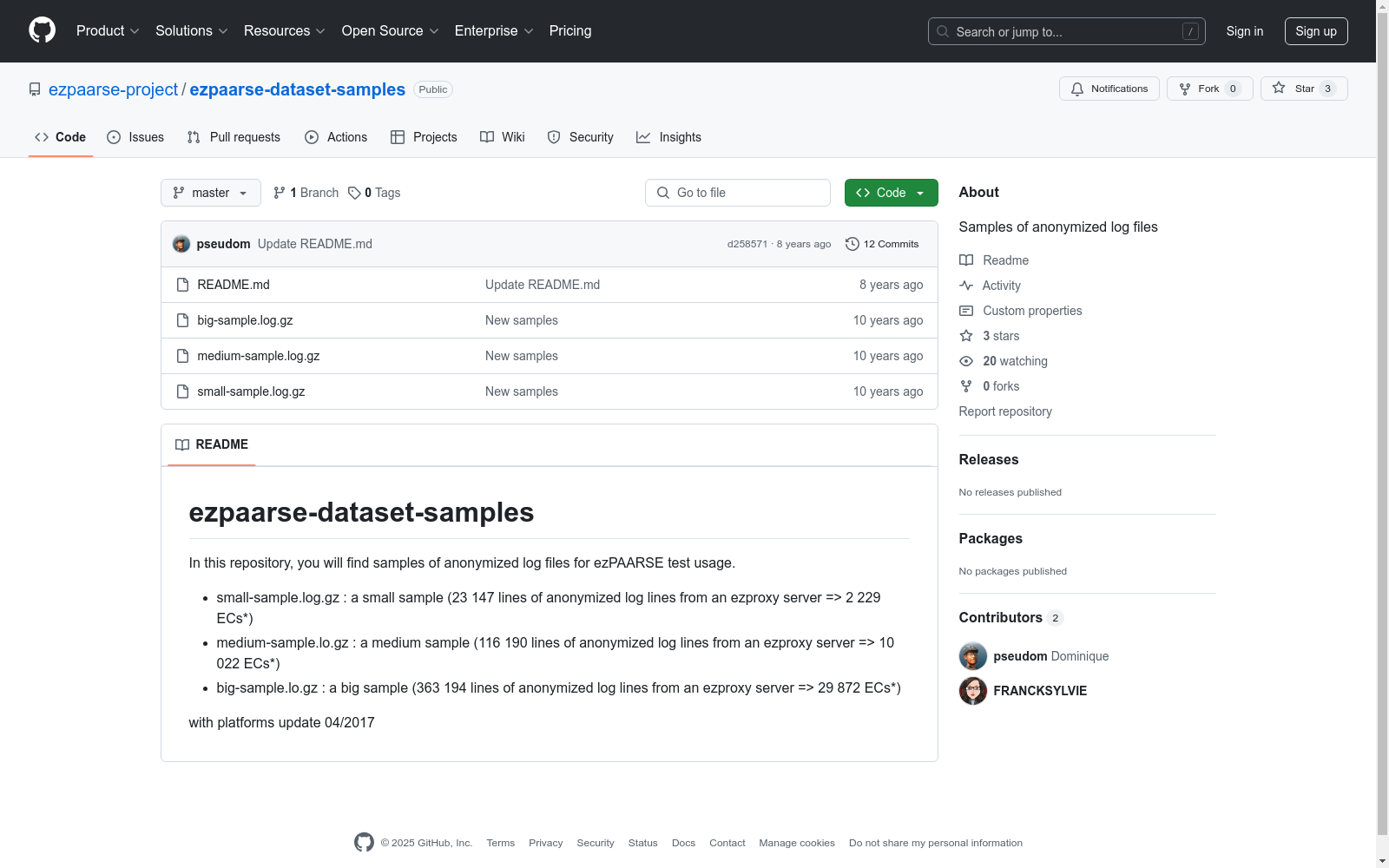Click the magnifier icon in the search bar
1389x868 pixels.
coord(943,31)
